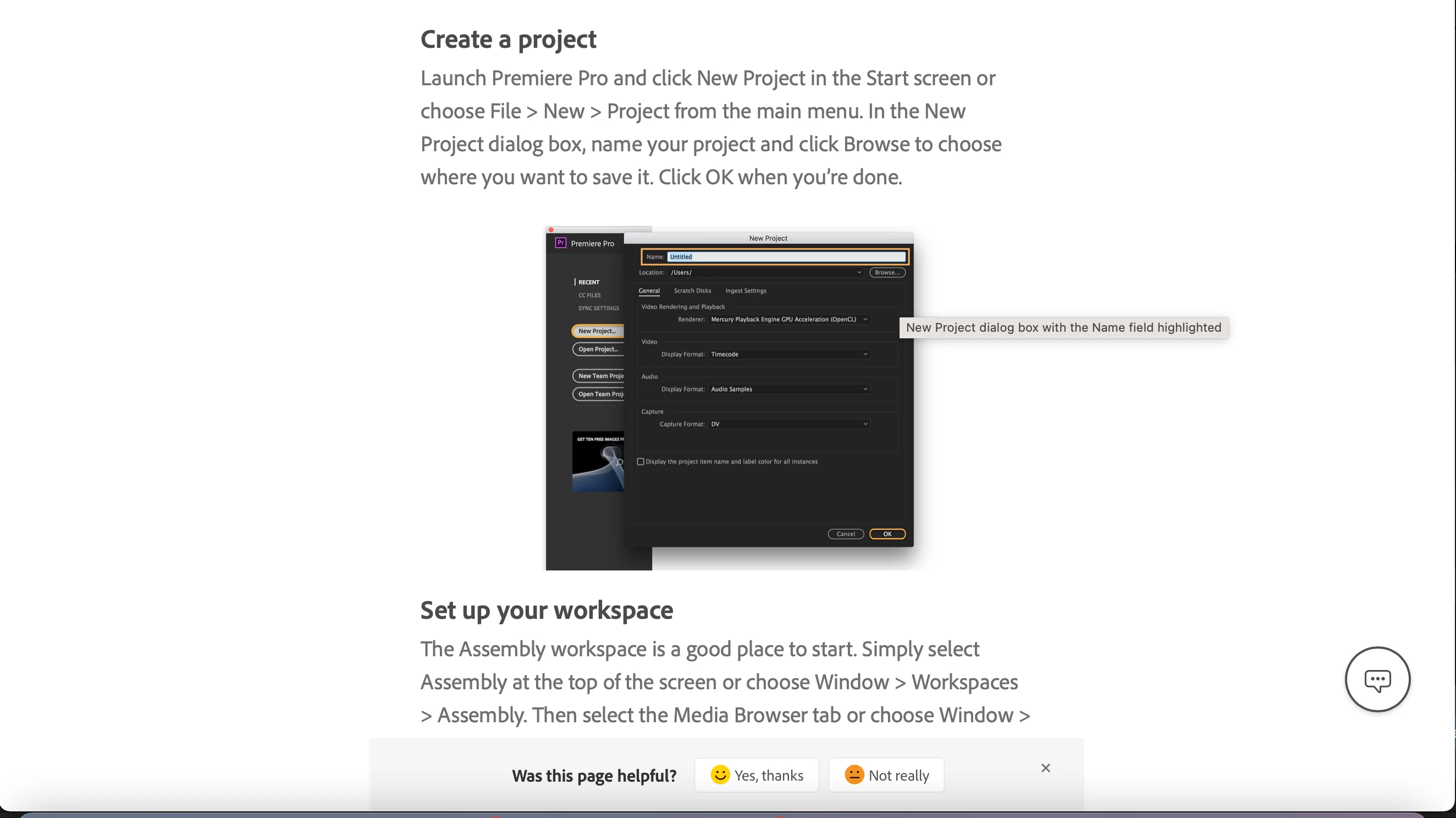1456x818 pixels.
Task: Click the neutral face on Not really
Action: pos(854,775)
